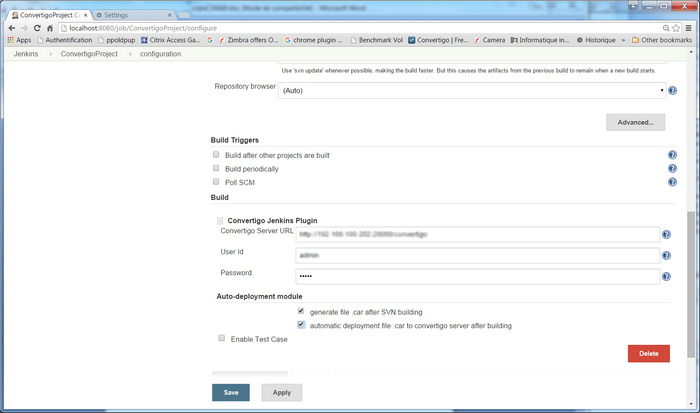Toggle generate file .car after SVN building
The image size is (700, 413).
pyautogui.click(x=301, y=311)
